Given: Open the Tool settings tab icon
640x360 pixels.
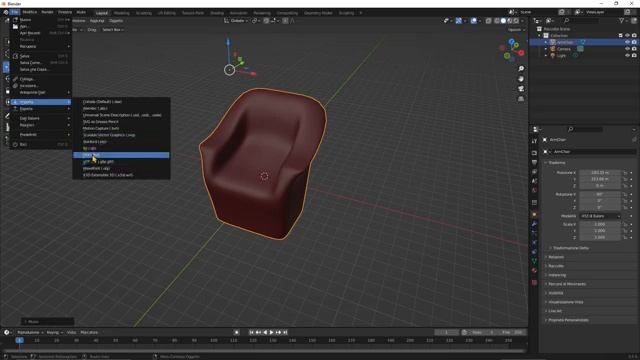Looking at the screenshot, I should coord(534,141).
